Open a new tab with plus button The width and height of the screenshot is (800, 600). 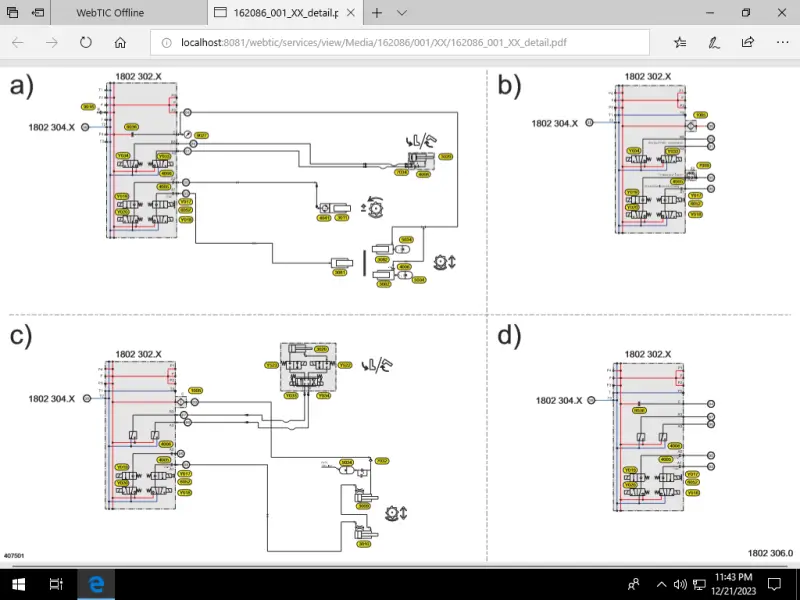pos(377,13)
